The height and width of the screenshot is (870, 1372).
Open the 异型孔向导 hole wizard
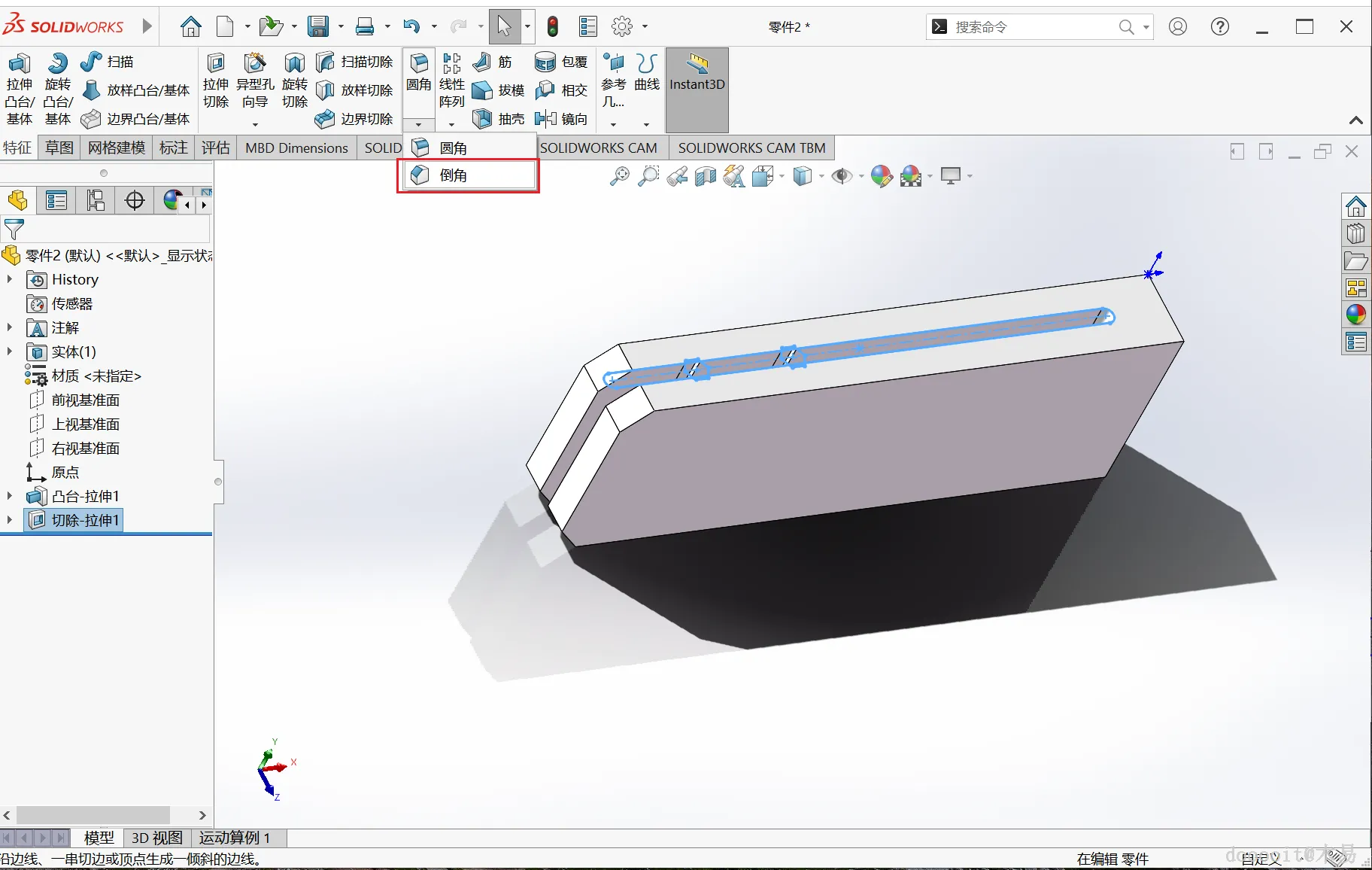click(255, 63)
